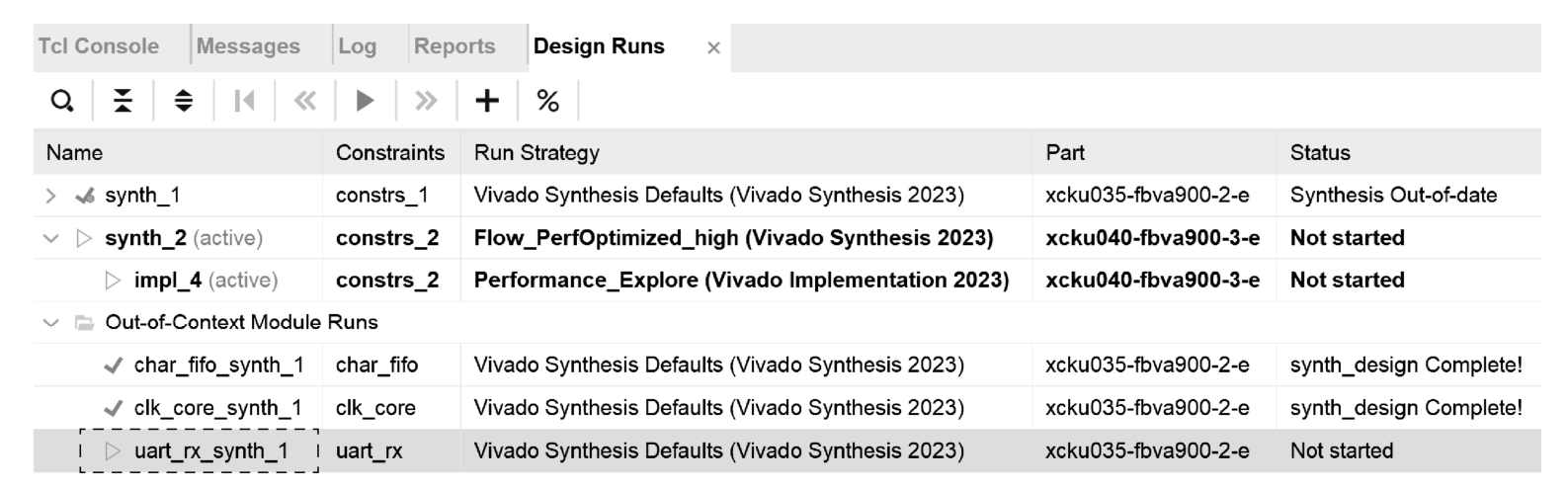Toggle the percent progress display icon
1568x488 pixels.
(x=547, y=101)
